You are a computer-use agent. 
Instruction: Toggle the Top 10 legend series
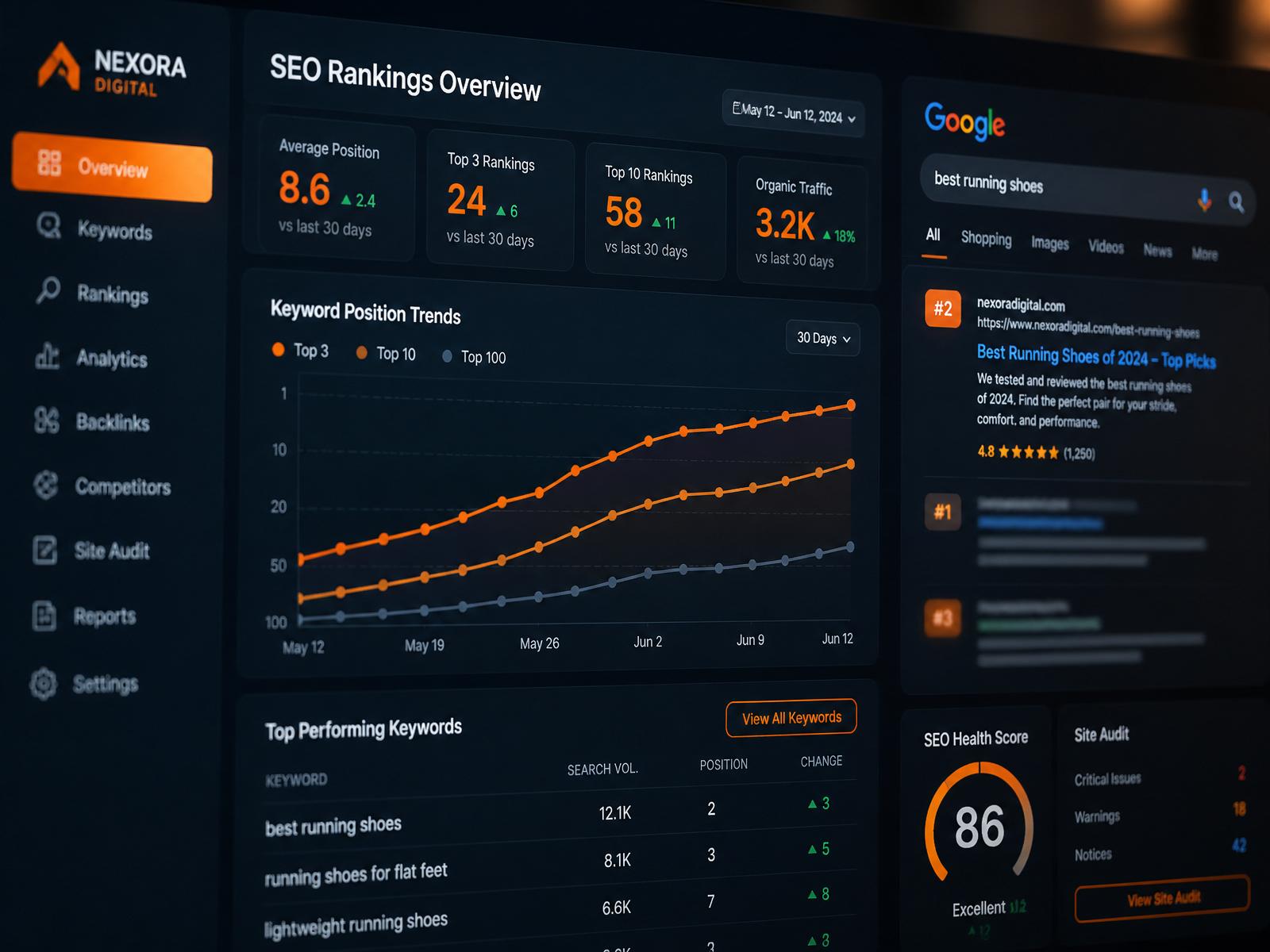[x=386, y=353]
